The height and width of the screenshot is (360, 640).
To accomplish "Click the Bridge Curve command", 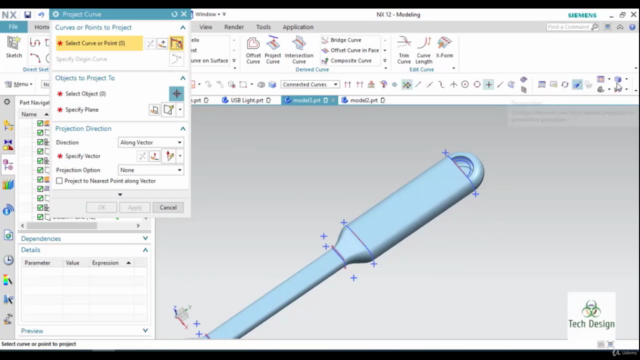I will (341, 40).
